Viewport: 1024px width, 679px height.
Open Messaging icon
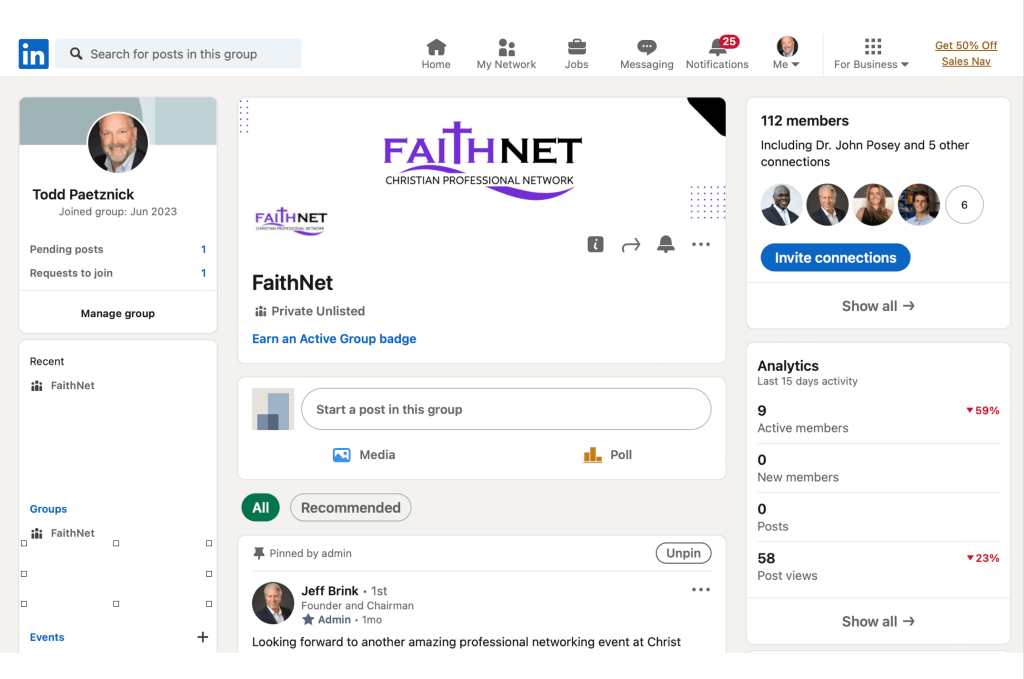point(647,47)
